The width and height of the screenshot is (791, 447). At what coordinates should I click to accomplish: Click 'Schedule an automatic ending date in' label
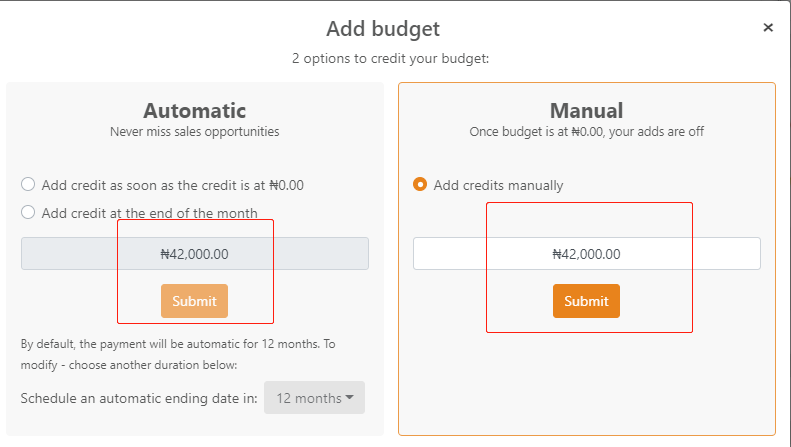click(x=139, y=398)
